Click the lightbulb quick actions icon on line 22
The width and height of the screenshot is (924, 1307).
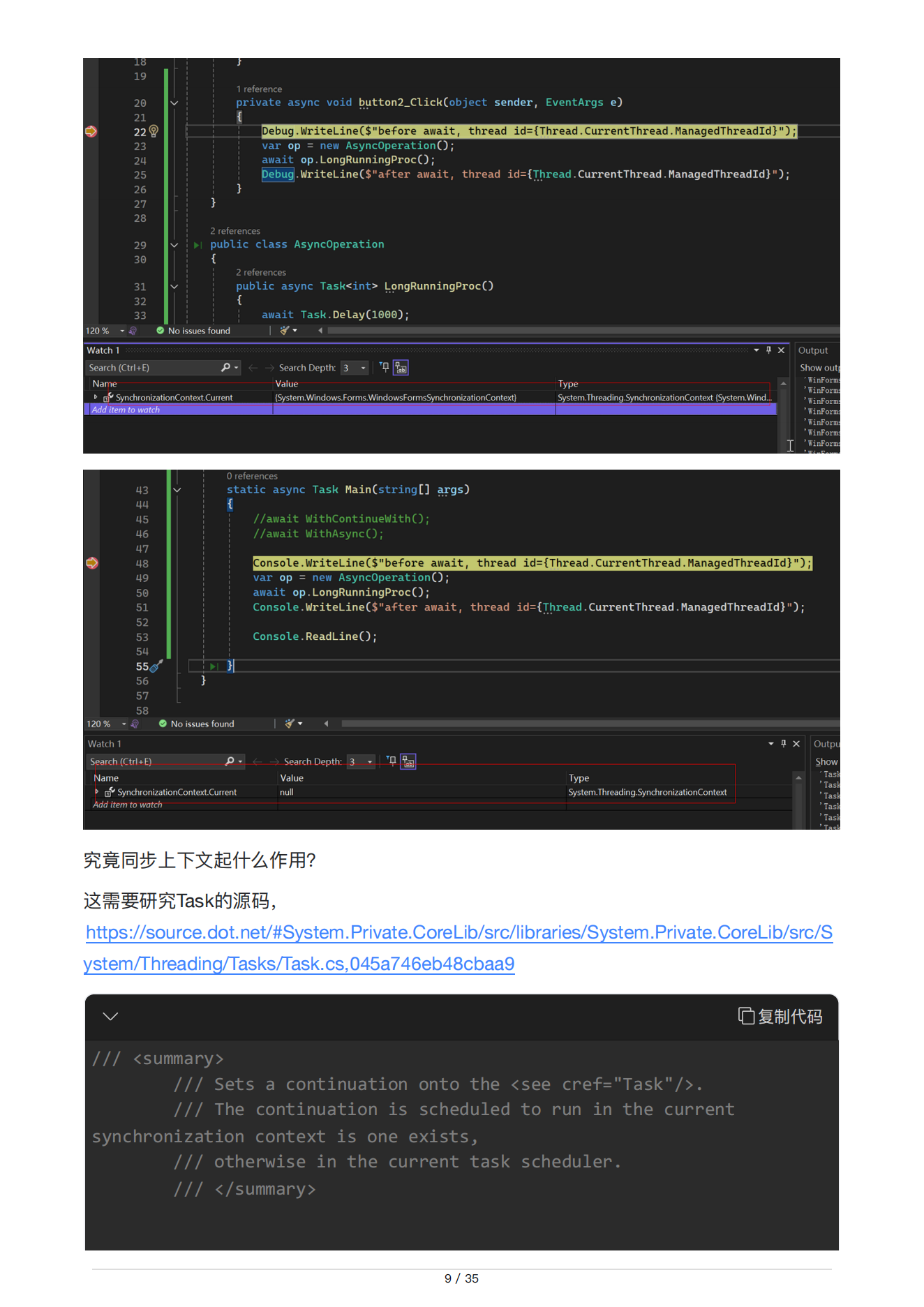[x=154, y=131]
